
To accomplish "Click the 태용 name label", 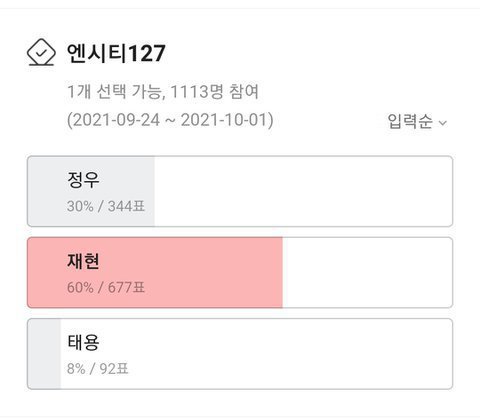I will click(83, 342).
